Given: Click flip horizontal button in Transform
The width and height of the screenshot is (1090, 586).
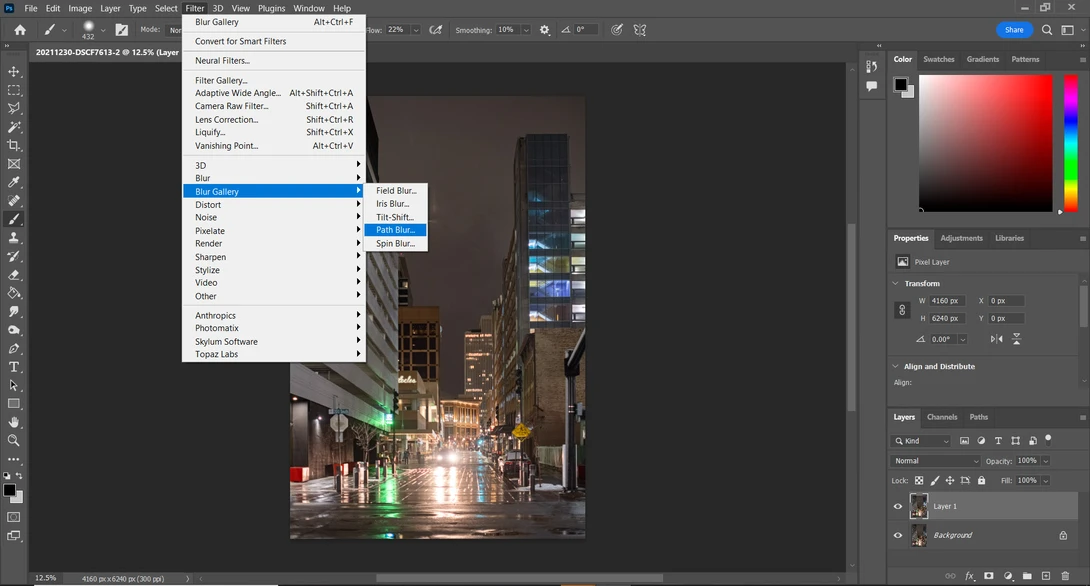Looking at the screenshot, I should point(996,339).
